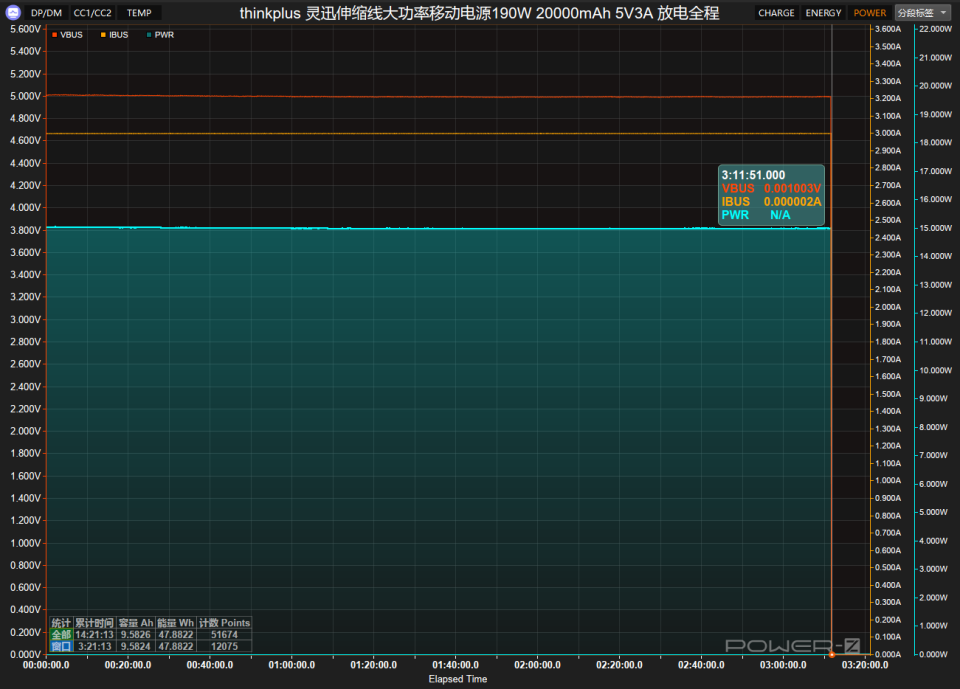Click the chart title text
960x689 pixels.
coord(478,13)
